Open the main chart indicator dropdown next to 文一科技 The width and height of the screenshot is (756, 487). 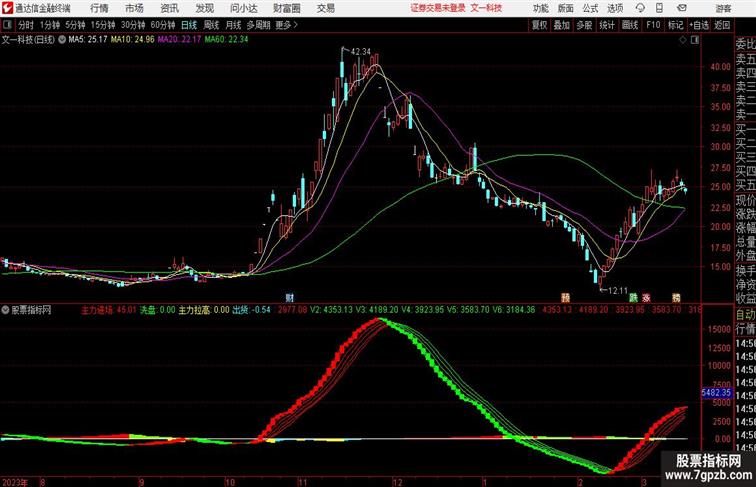62,40
